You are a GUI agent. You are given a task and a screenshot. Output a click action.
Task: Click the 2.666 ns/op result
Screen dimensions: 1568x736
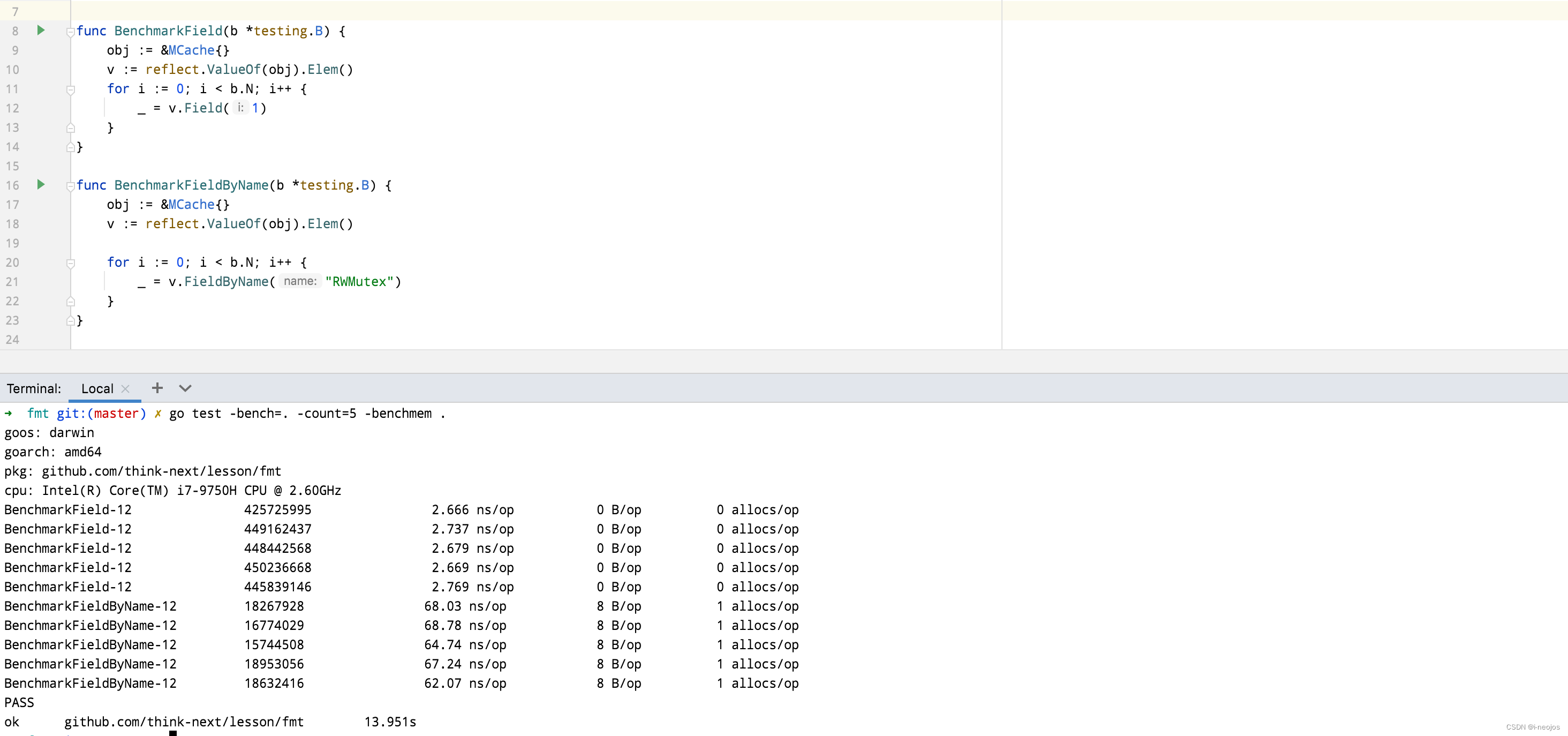[473, 510]
